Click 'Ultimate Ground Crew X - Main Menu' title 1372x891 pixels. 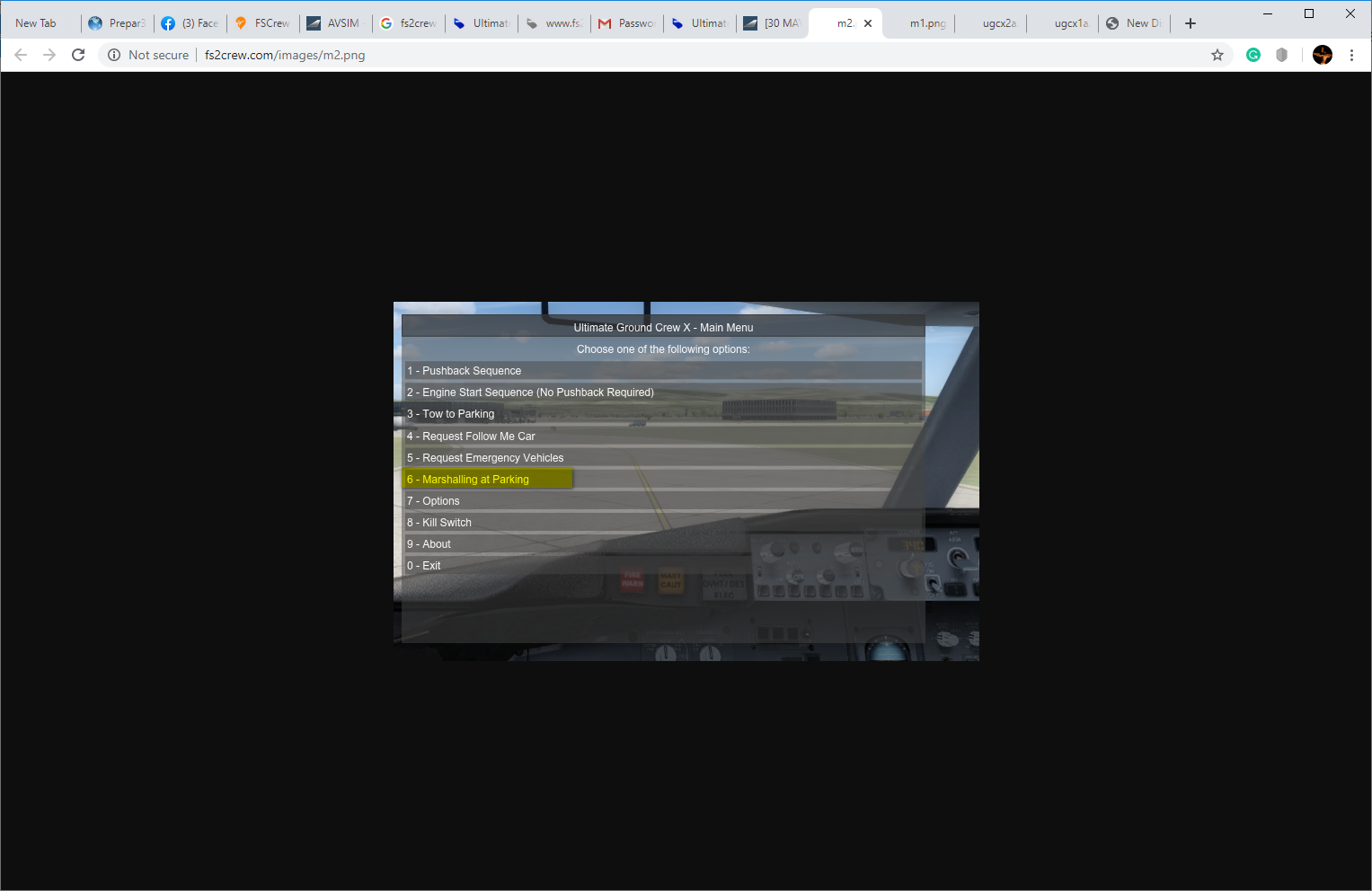pos(663,328)
